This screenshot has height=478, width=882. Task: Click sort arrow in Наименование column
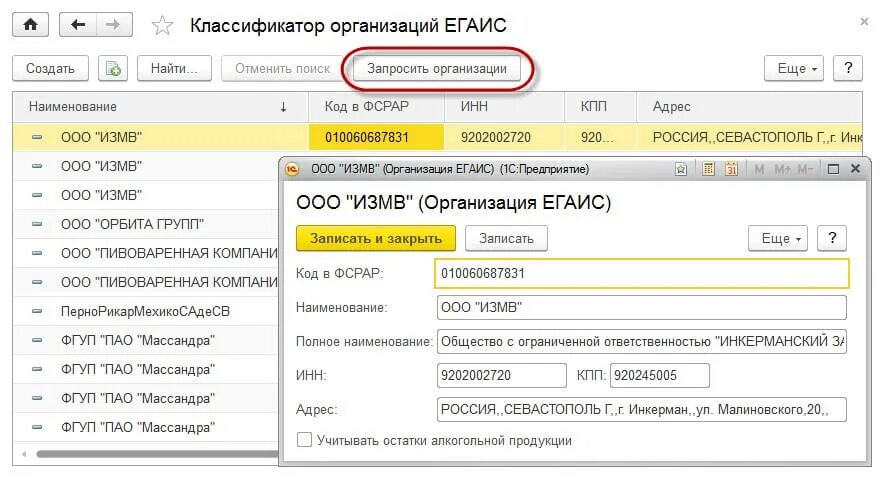coord(284,107)
